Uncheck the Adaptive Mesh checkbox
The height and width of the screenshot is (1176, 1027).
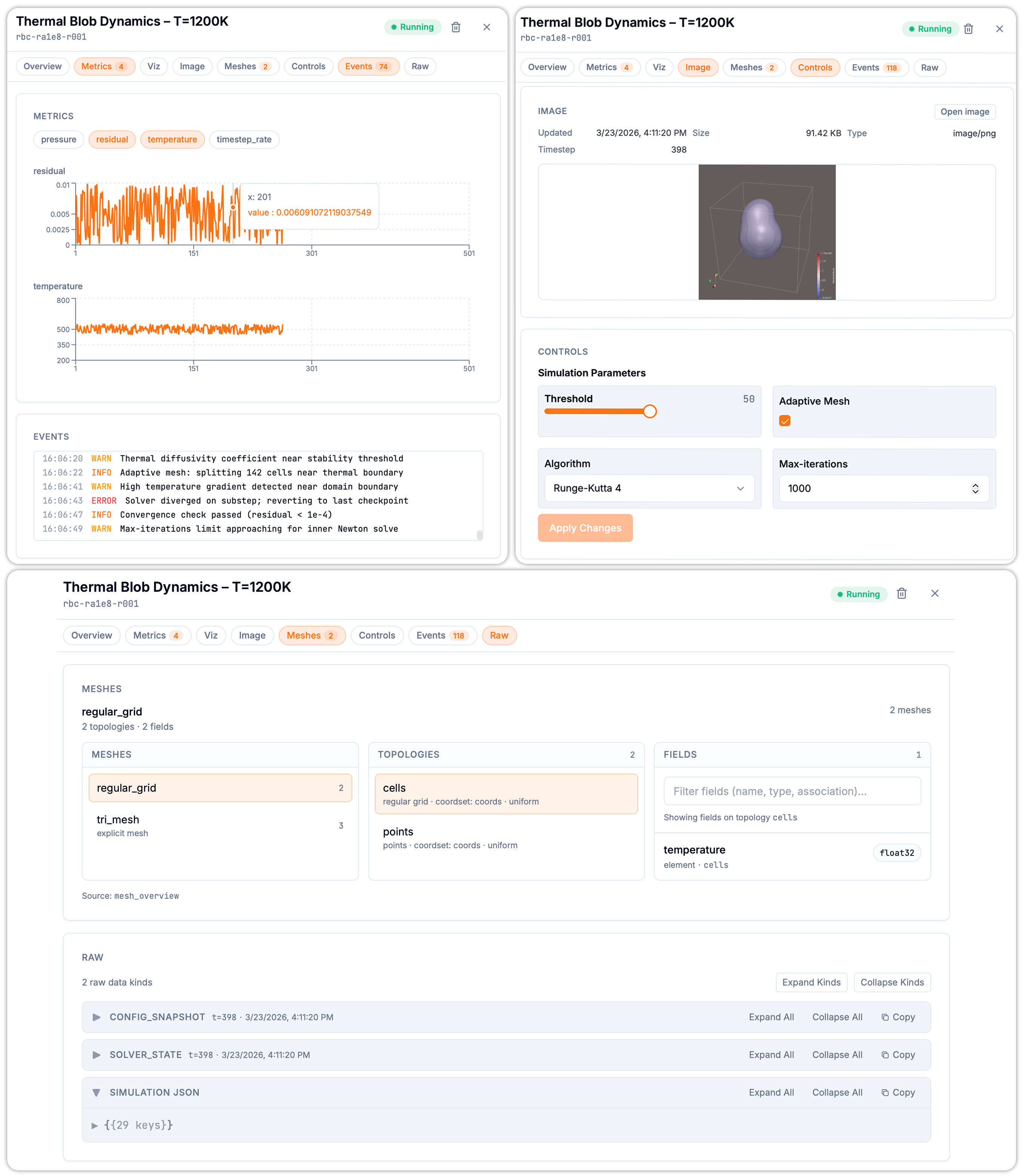tap(784, 421)
